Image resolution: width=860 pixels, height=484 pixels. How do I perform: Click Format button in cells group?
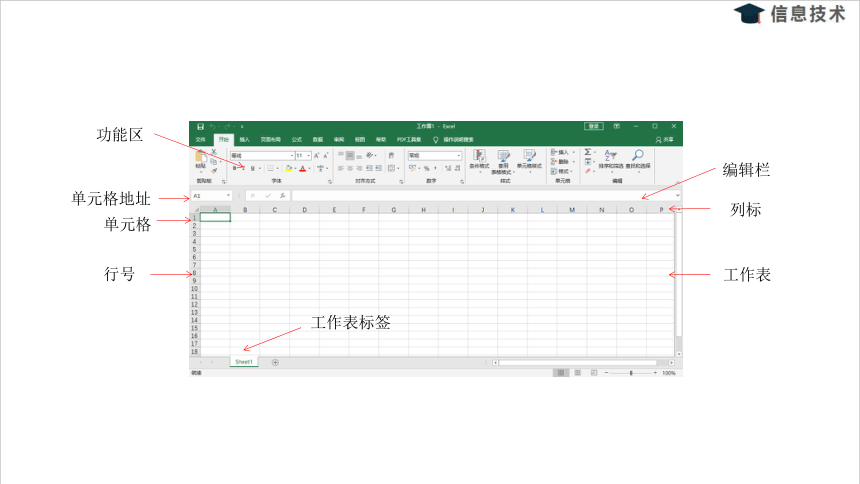coord(562,171)
